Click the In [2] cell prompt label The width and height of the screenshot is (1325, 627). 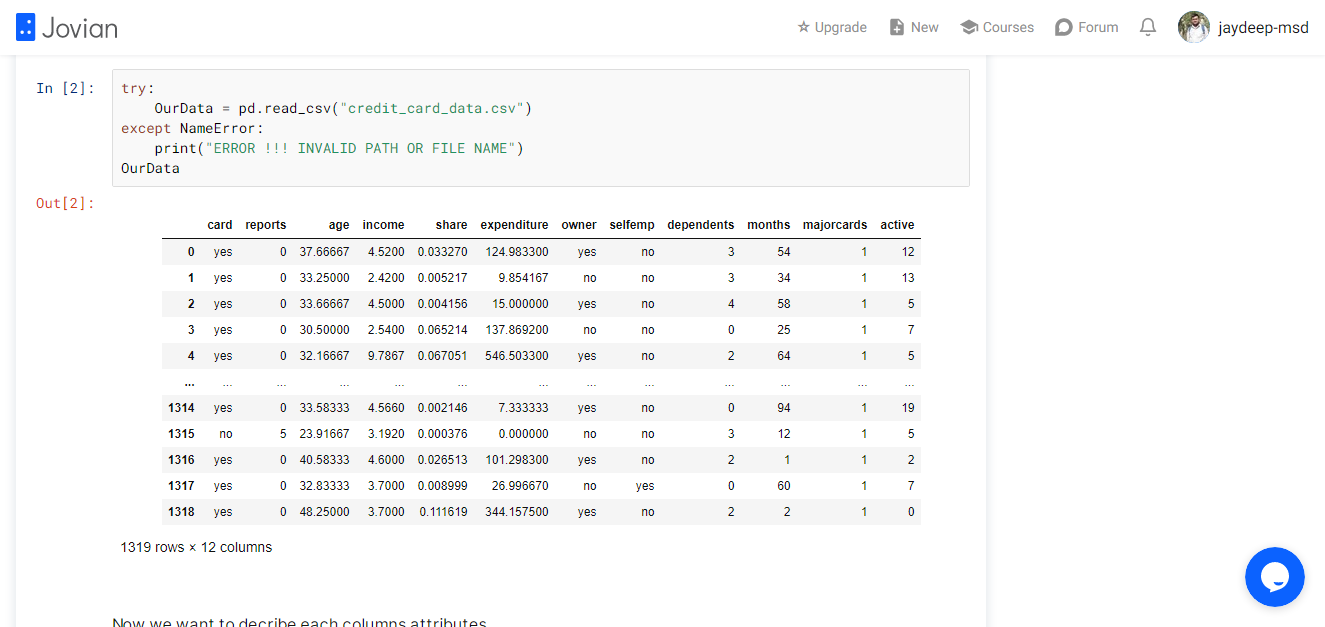click(65, 88)
